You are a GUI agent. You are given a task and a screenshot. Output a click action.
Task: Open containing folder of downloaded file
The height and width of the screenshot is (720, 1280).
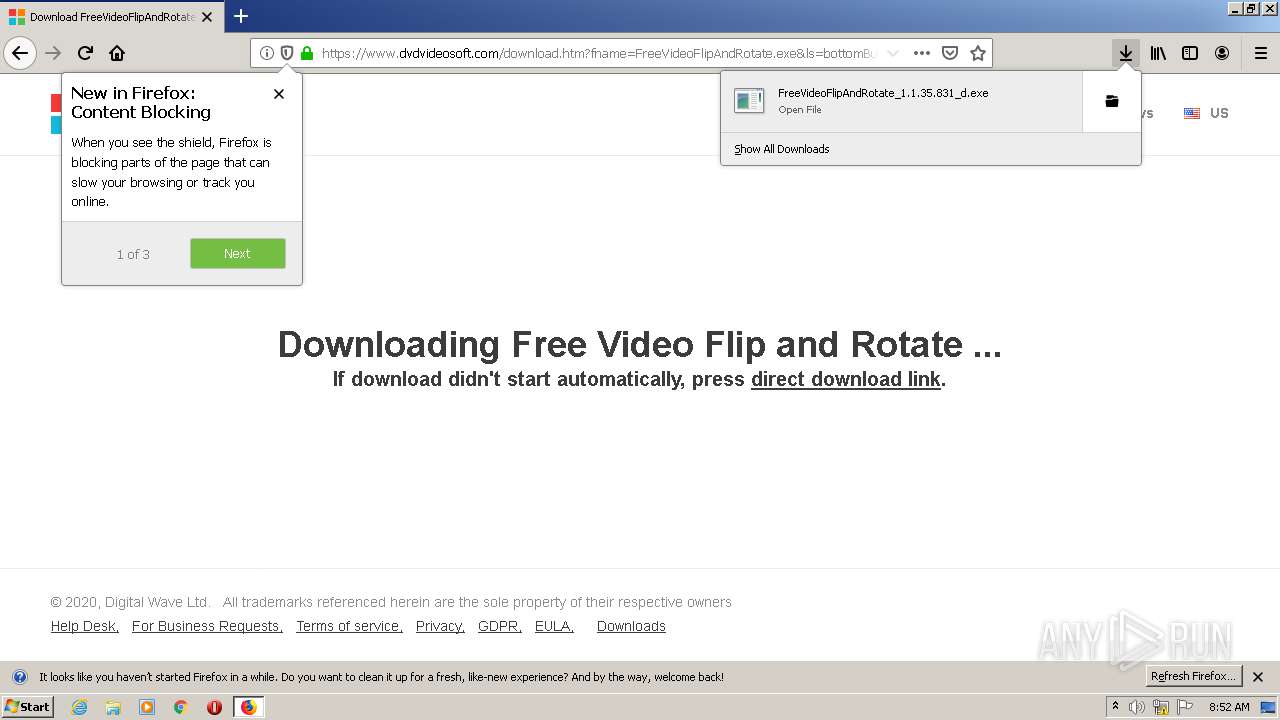click(1111, 101)
